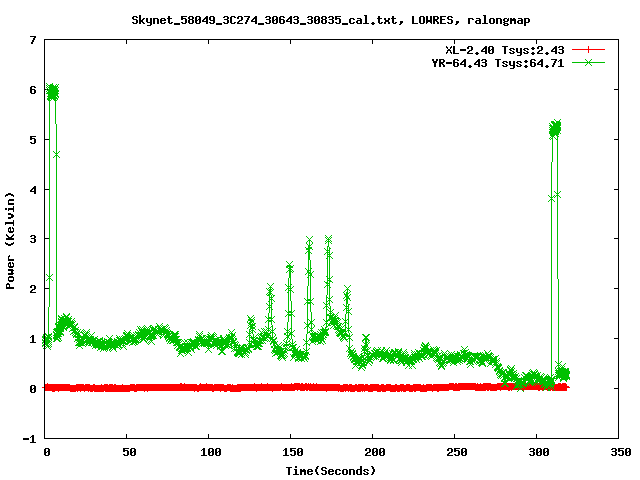Click x-axis tick label 350
Screen dimensions: 640x480
[621, 452]
